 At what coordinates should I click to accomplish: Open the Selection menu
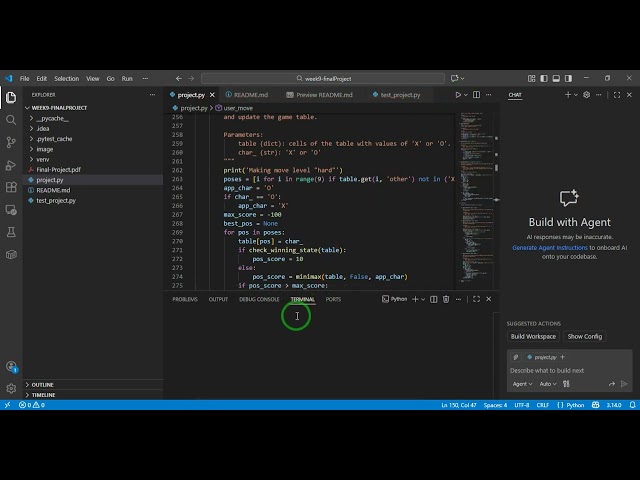66,78
